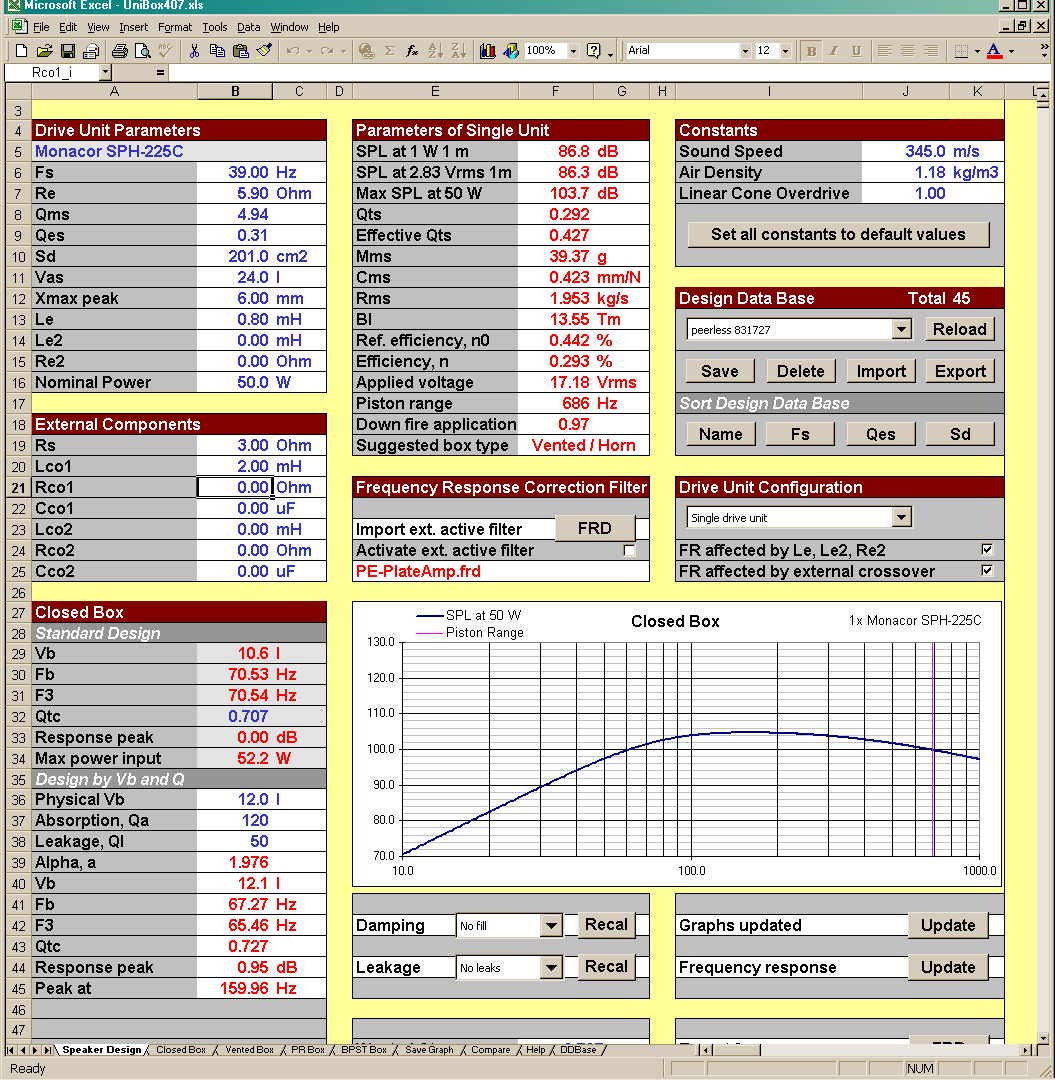Toggle Bold formatting button

point(811,51)
